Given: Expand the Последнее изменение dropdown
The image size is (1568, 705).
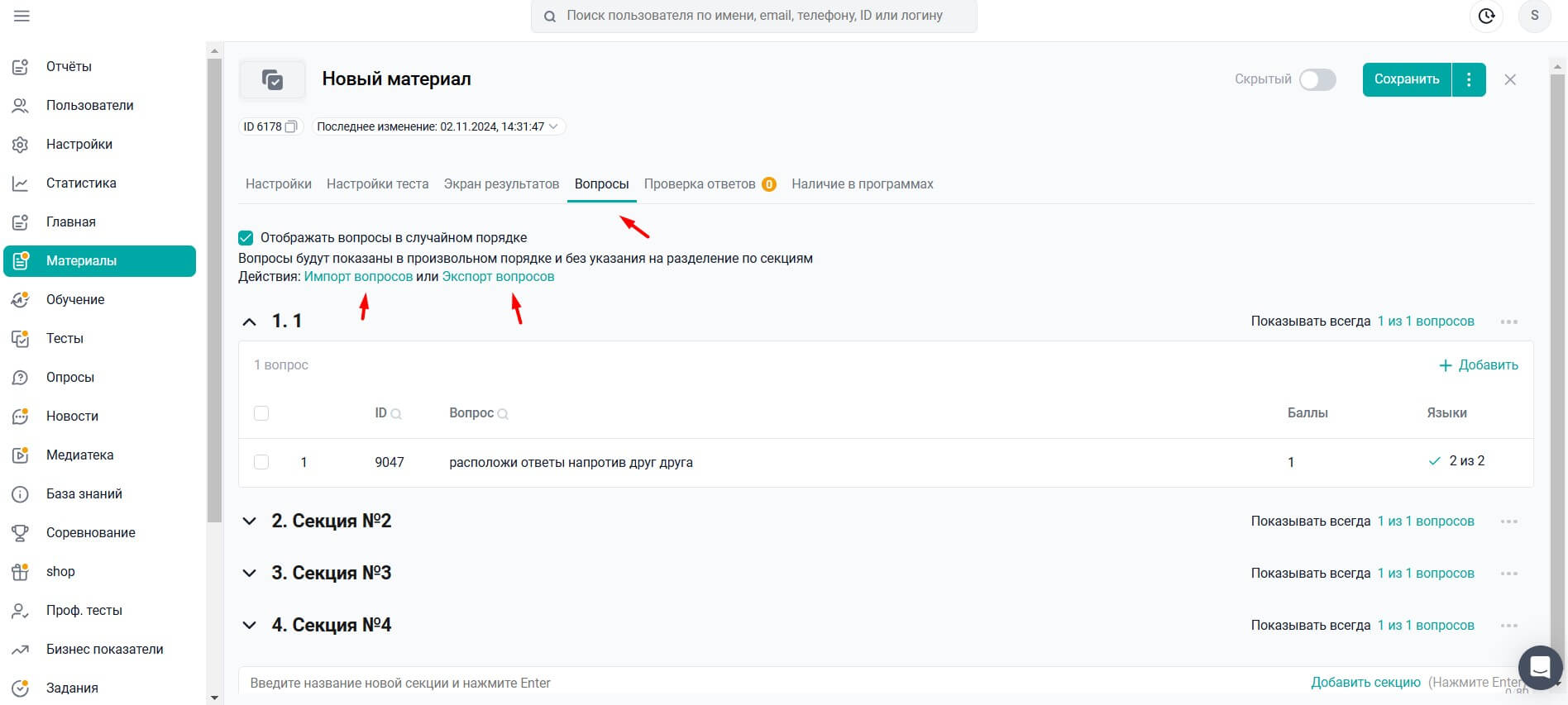Looking at the screenshot, I should pyautogui.click(x=553, y=126).
